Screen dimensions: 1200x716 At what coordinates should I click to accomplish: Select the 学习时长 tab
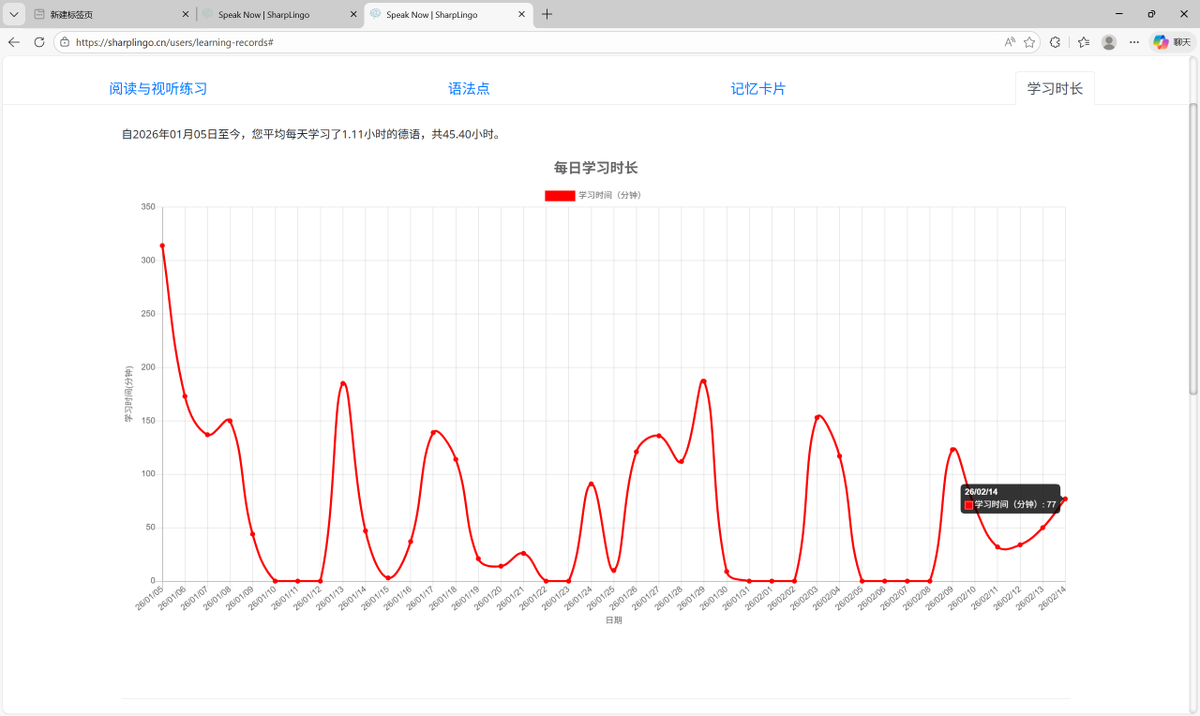coord(1055,89)
